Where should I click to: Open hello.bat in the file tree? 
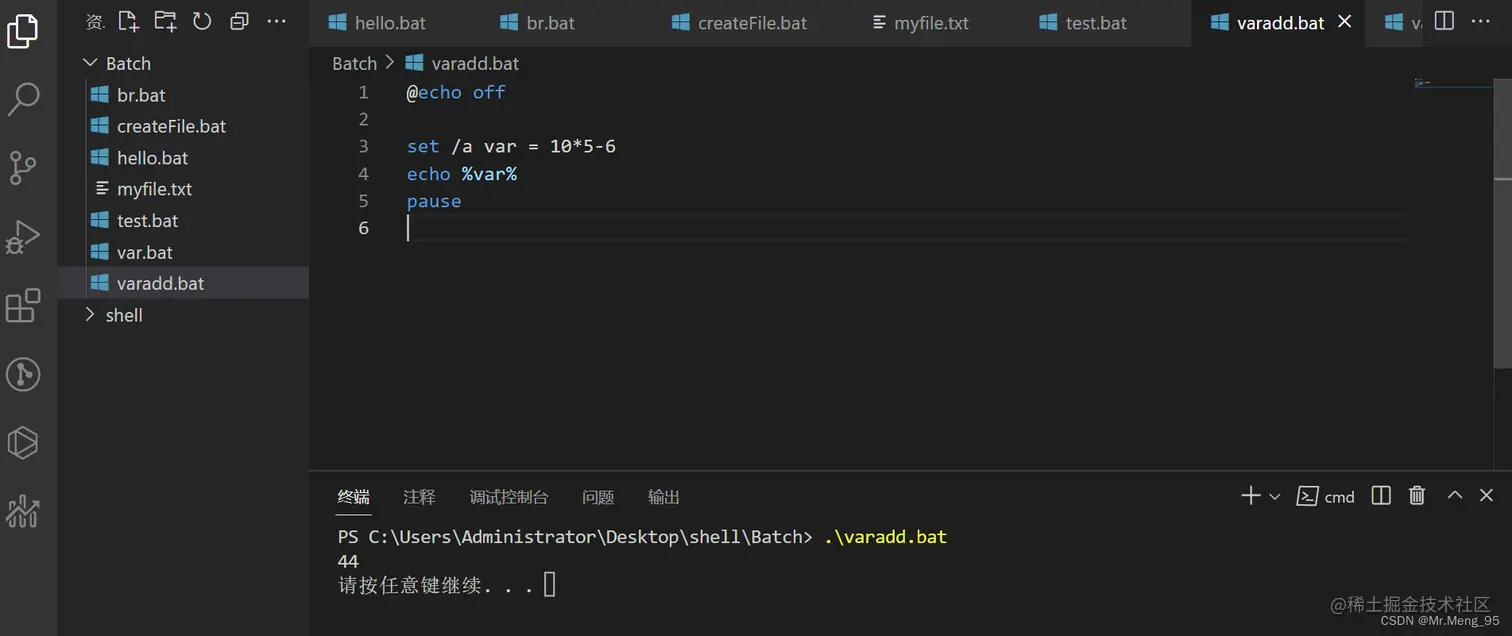coord(183,158)
